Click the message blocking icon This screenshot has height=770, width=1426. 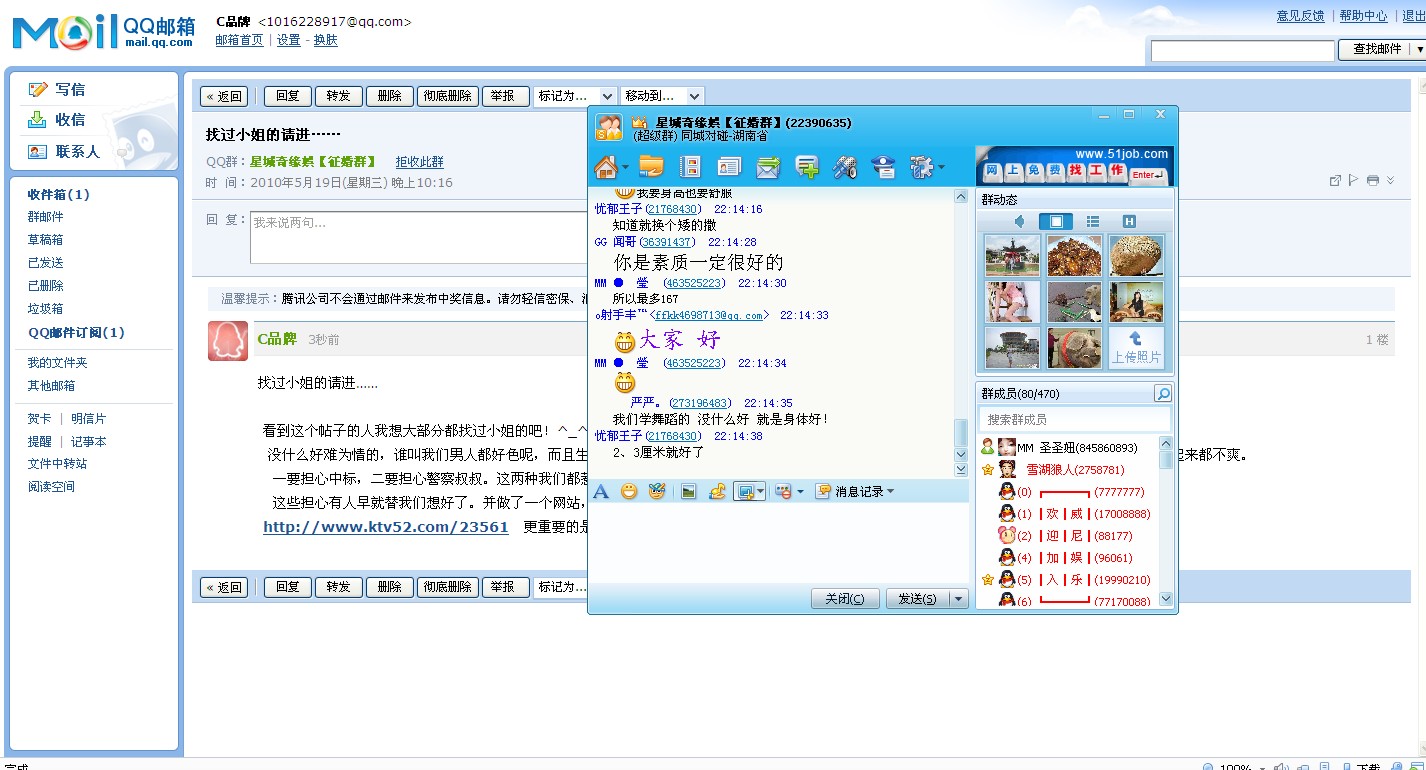(x=784, y=491)
